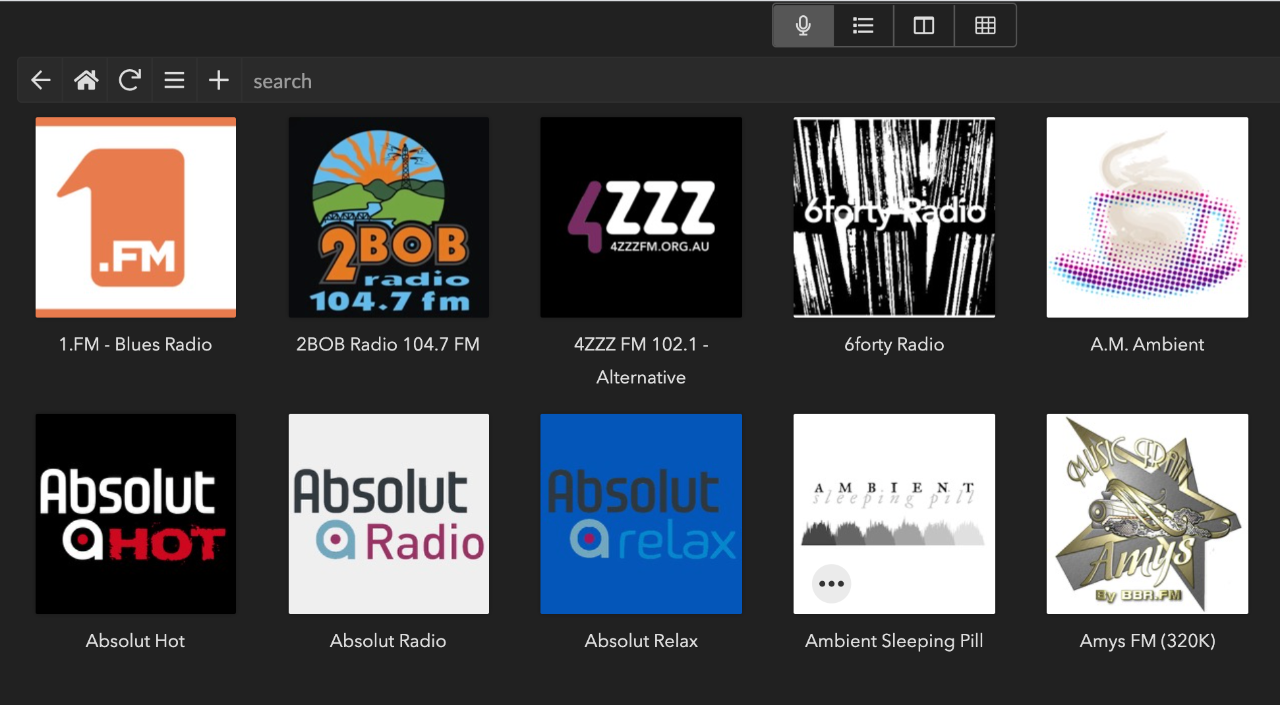Click the '1.FM - Blues Radio' label
This screenshot has width=1280, height=705.
[x=136, y=344]
